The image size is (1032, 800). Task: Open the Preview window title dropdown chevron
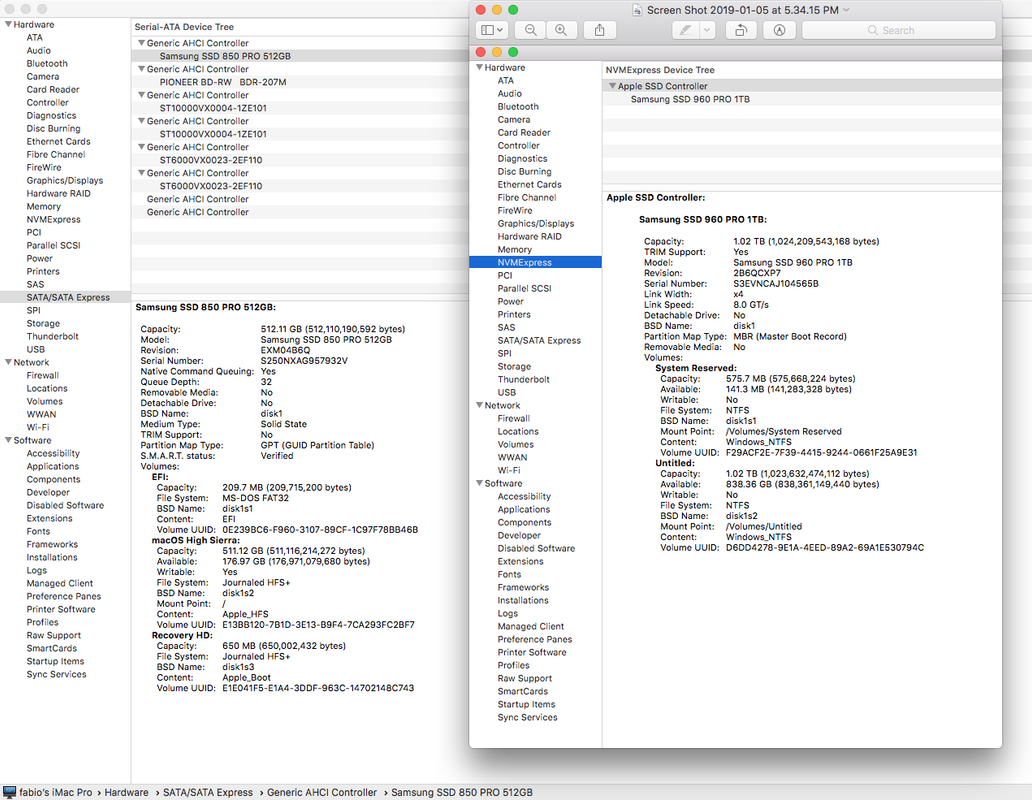(x=846, y=10)
